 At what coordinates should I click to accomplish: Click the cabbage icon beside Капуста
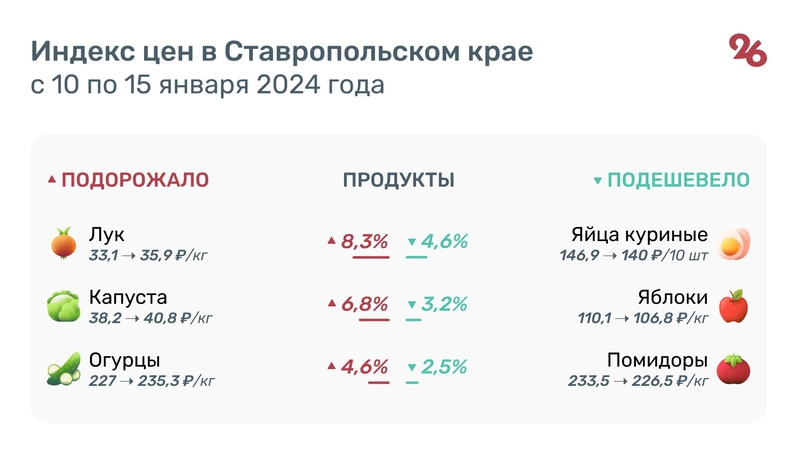coord(63,306)
